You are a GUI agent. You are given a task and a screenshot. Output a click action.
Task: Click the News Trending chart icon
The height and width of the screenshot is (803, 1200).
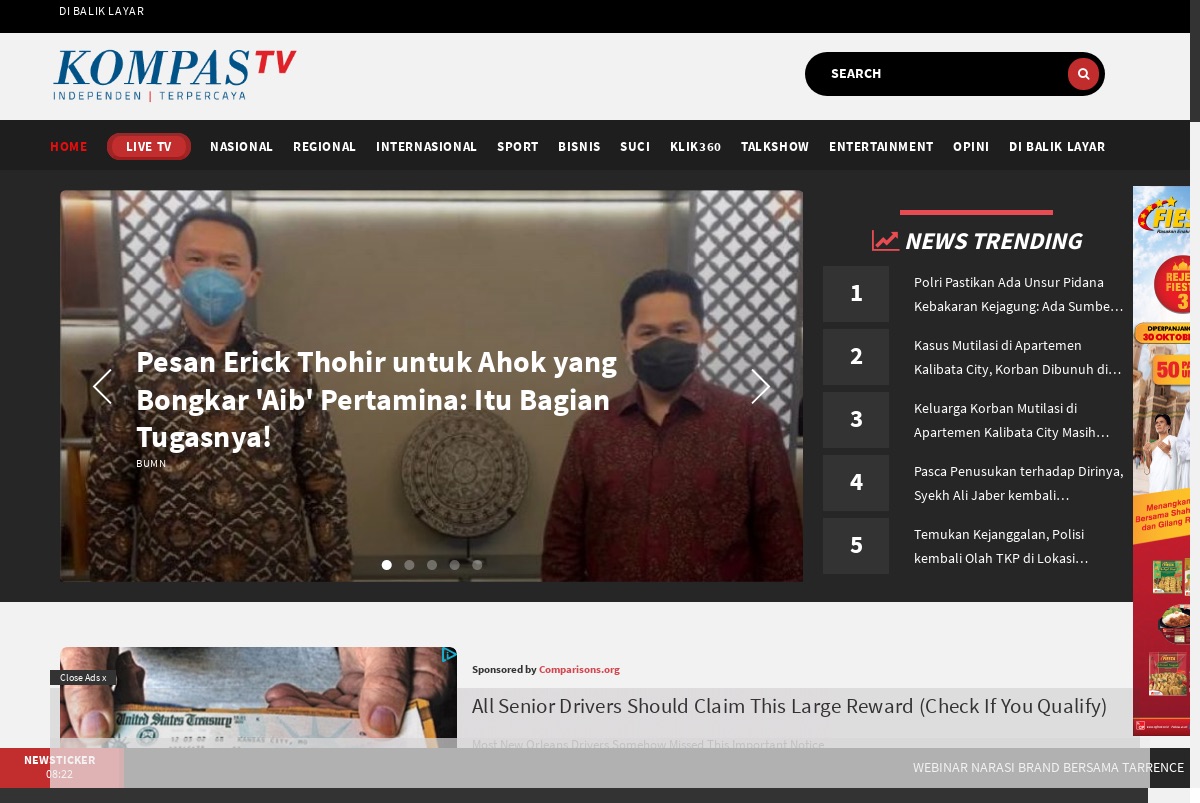pos(885,241)
